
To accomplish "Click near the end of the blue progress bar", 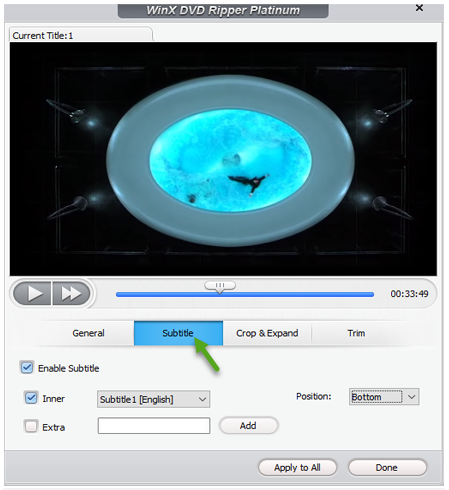I will [x=368, y=294].
